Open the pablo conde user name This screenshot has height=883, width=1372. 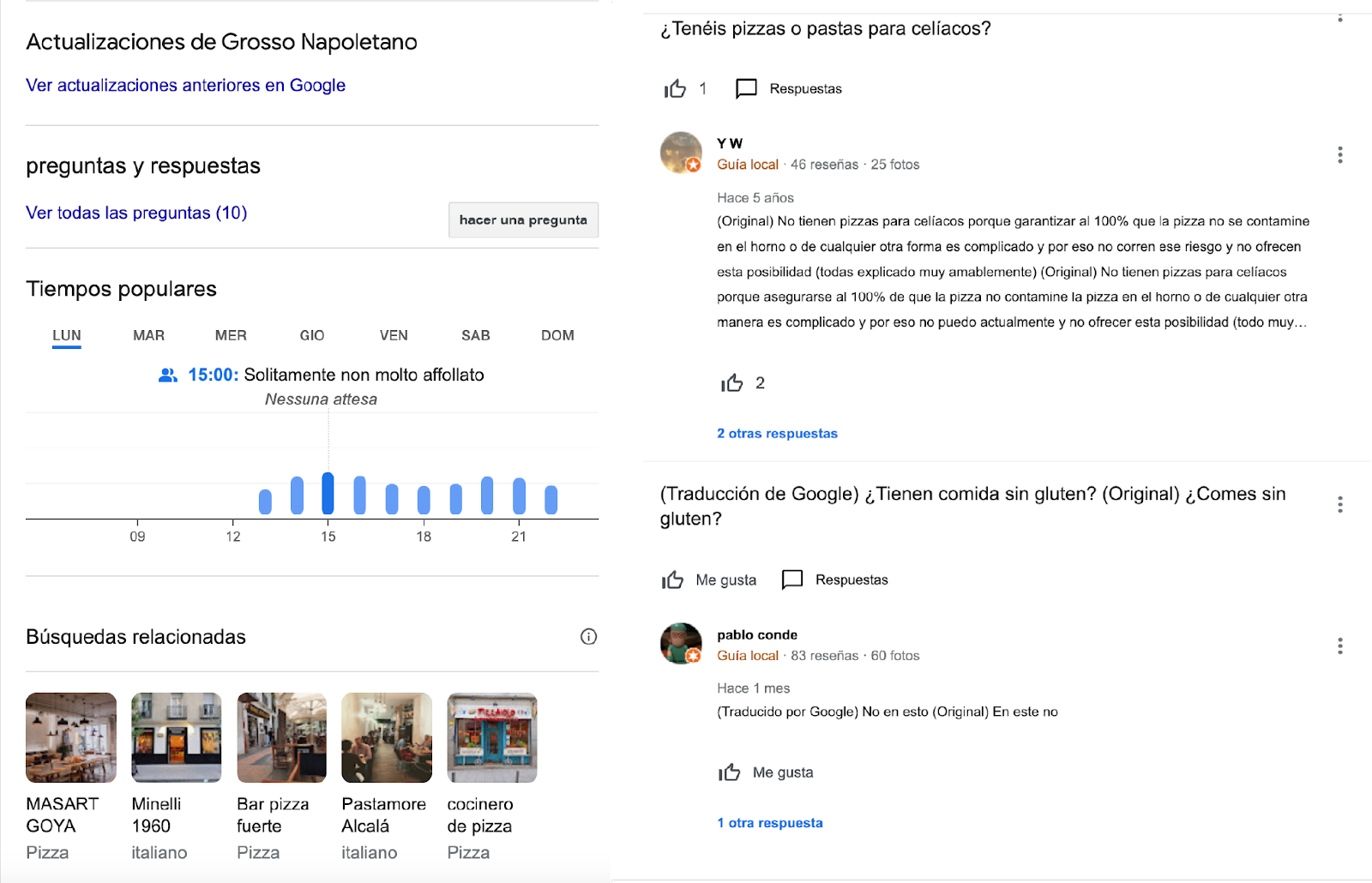[x=757, y=634]
